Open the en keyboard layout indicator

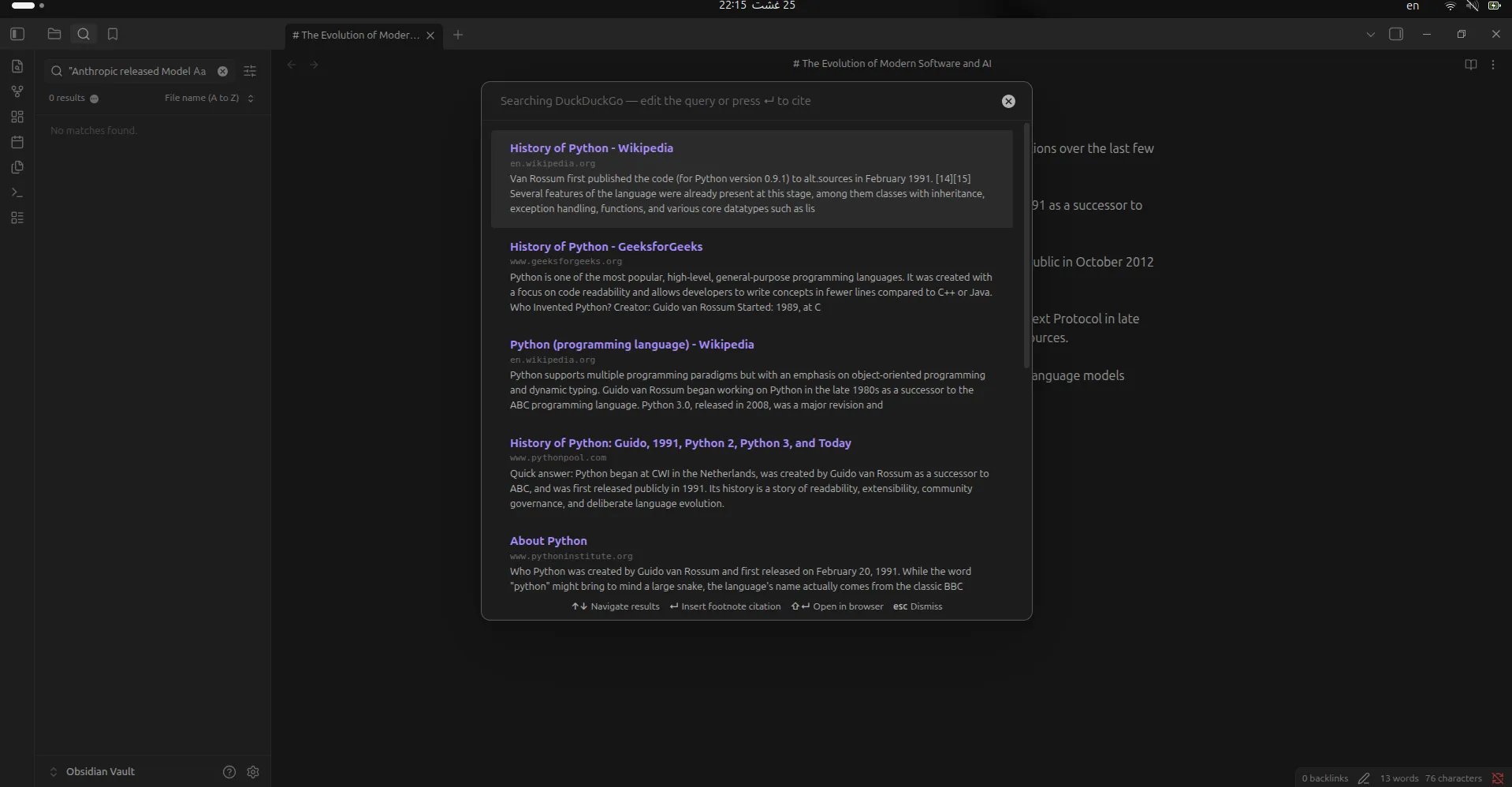tap(1413, 6)
